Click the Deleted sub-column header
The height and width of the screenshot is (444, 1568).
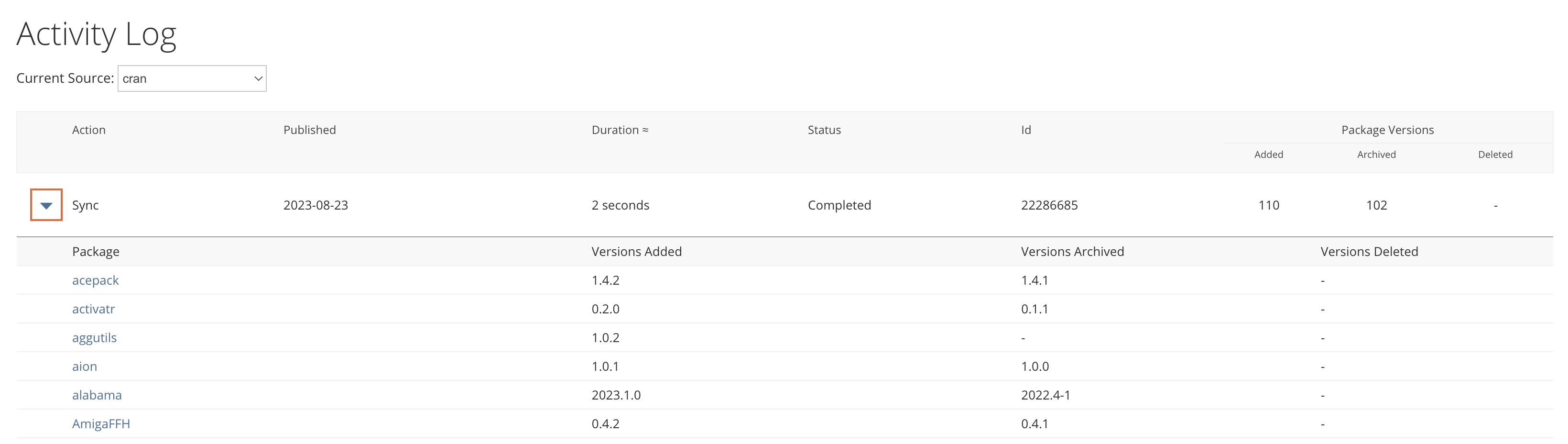coord(1495,155)
